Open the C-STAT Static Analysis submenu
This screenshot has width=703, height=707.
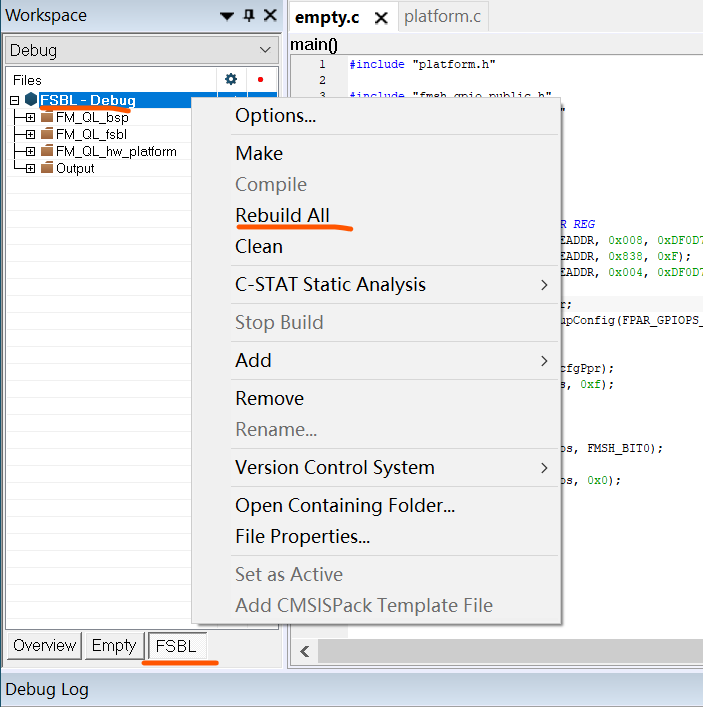pyautogui.click(x=330, y=284)
